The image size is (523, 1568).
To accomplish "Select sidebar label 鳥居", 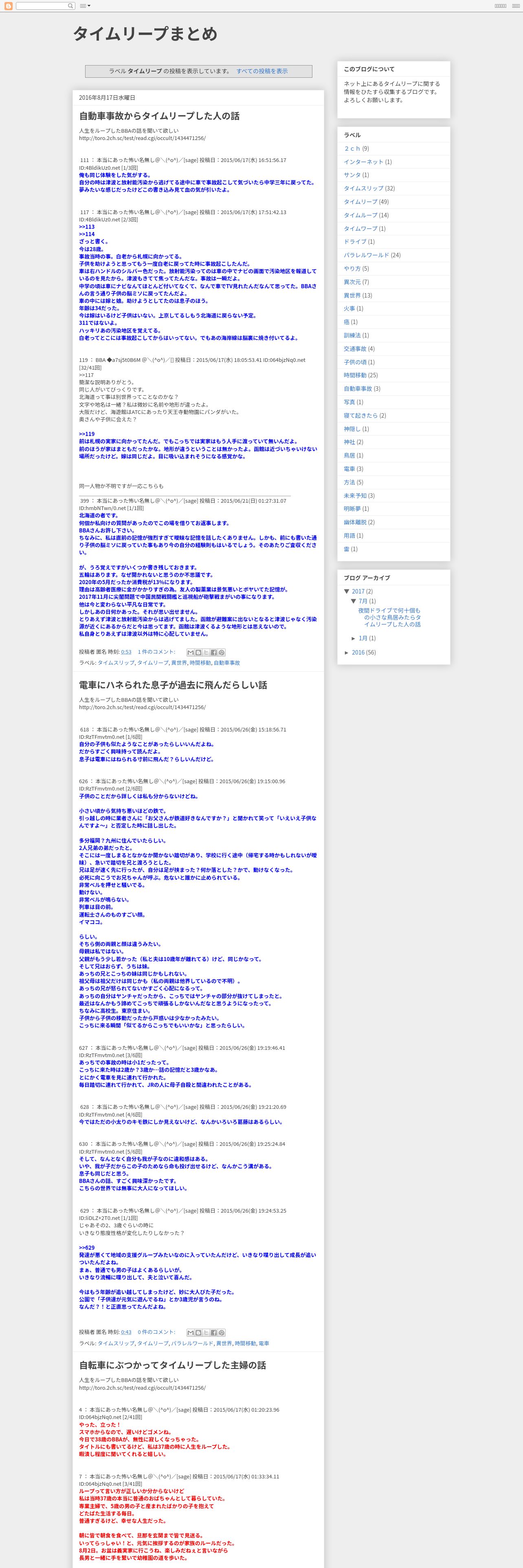I will [x=349, y=456].
